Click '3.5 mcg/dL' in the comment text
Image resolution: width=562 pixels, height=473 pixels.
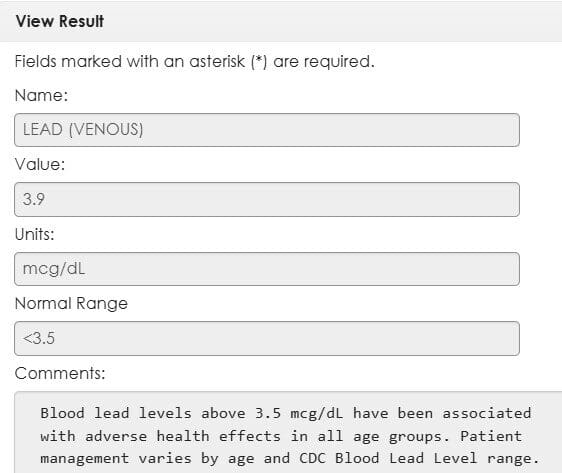[299, 413]
